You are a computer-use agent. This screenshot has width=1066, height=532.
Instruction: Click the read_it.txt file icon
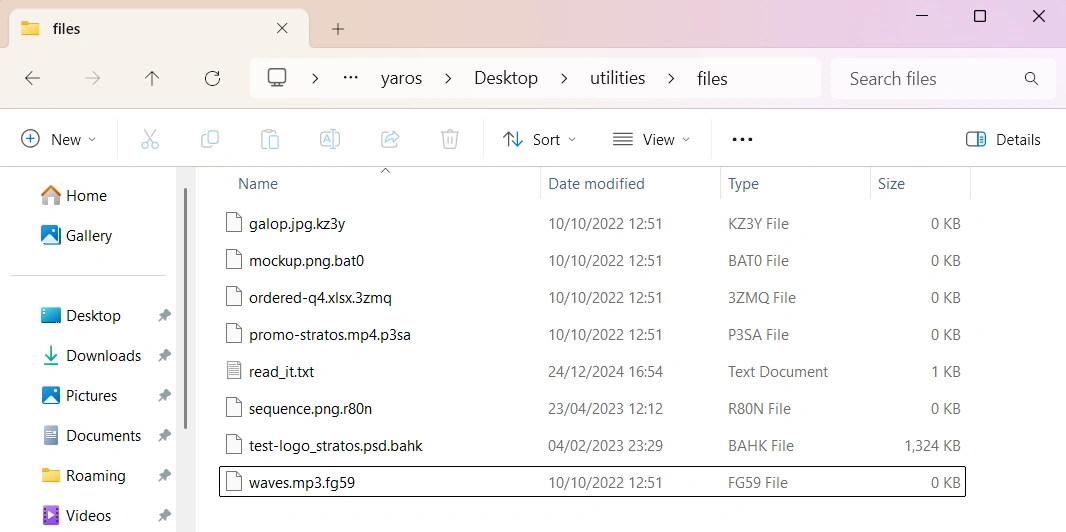[234, 372]
